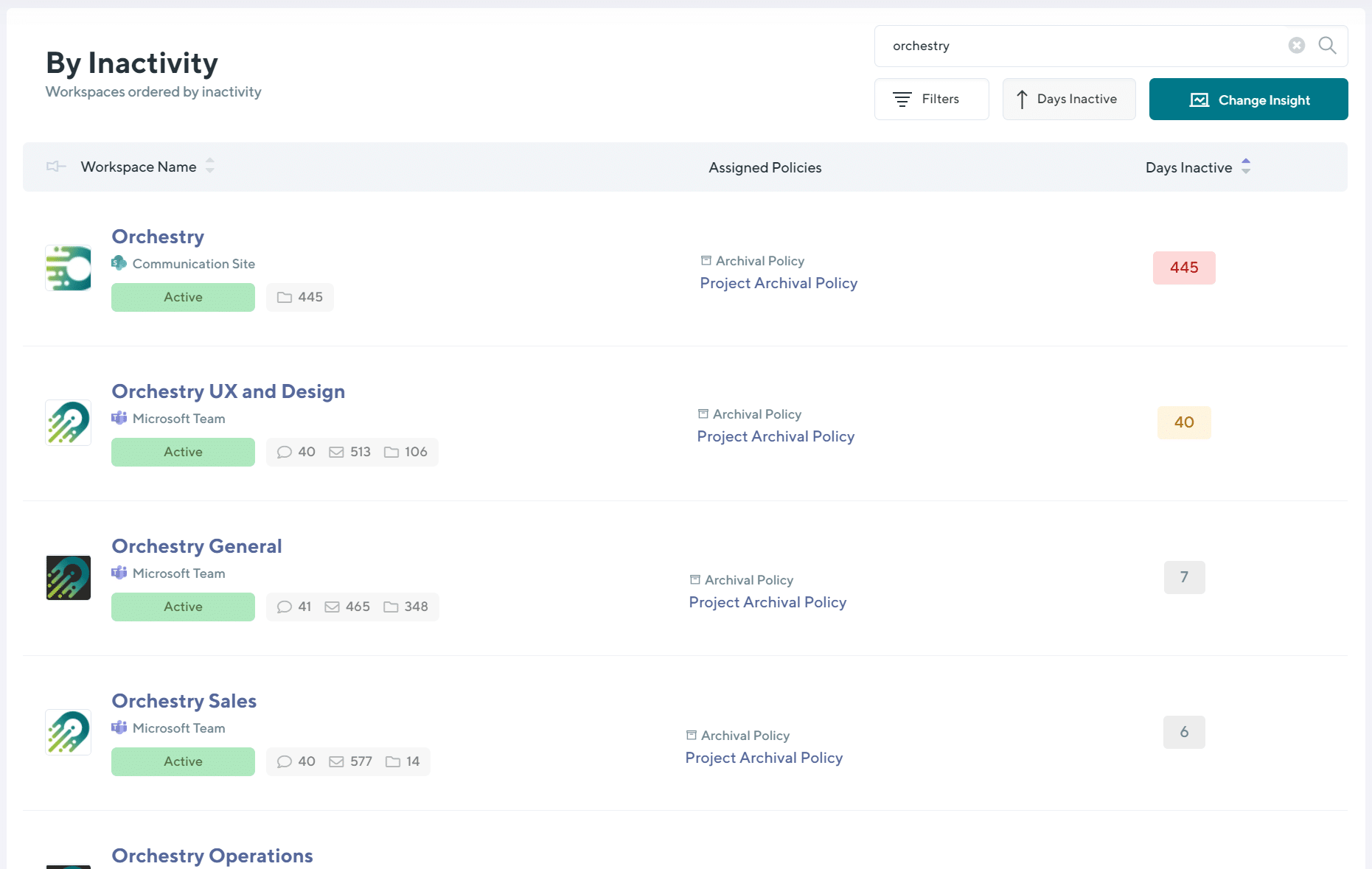This screenshot has width=1372, height=869.
Task: Click folder icon showing 445 files
Action: (x=285, y=297)
